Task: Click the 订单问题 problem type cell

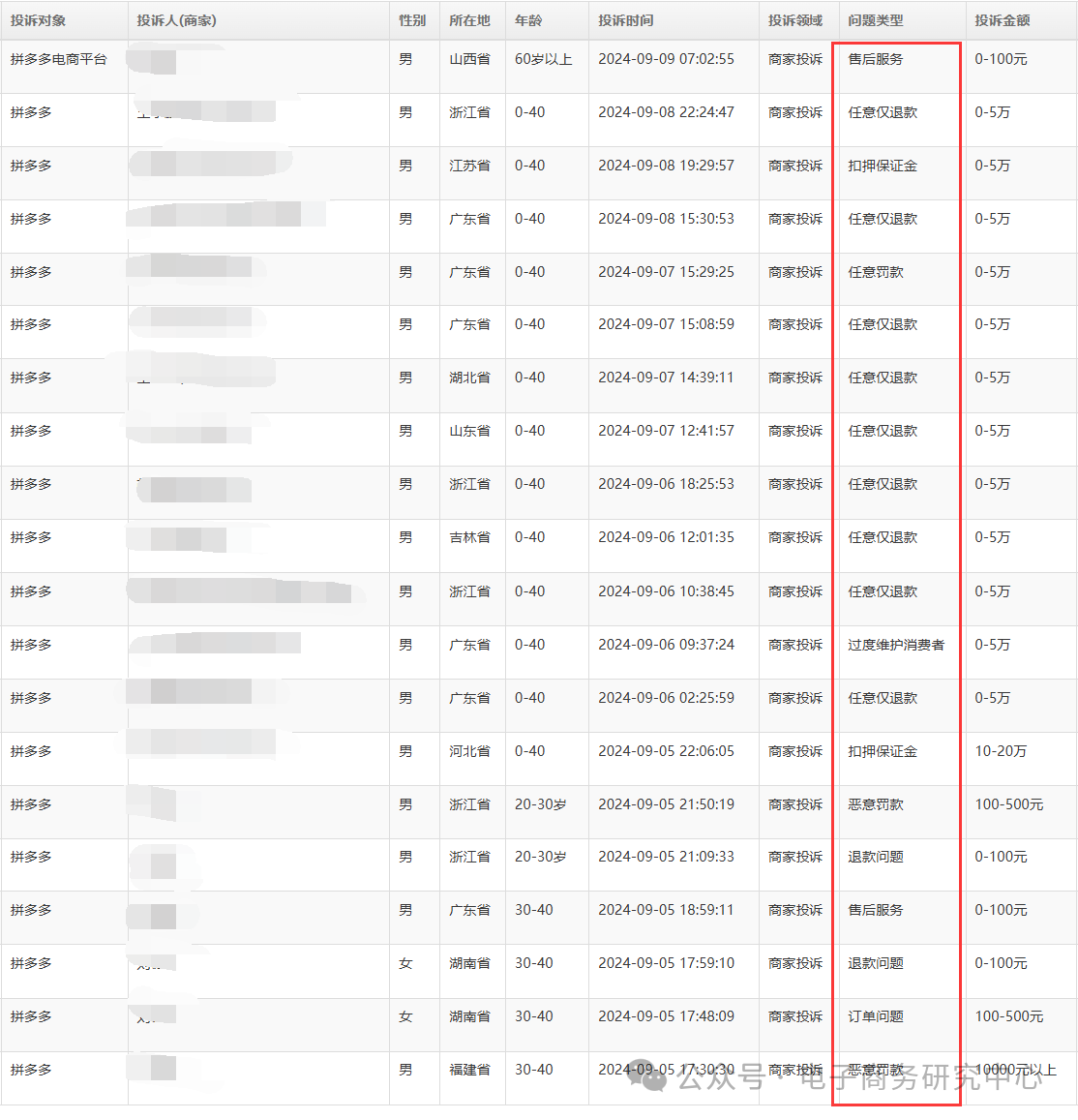Action: pos(875,1017)
